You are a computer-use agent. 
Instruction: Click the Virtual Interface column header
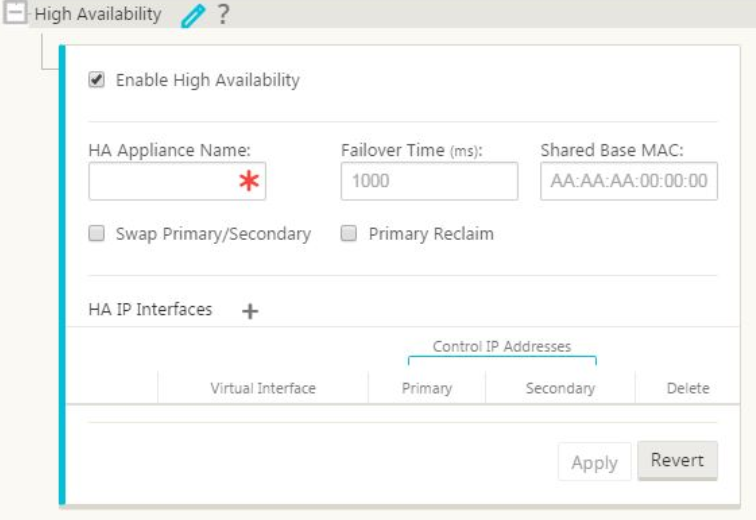pyautogui.click(x=263, y=388)
